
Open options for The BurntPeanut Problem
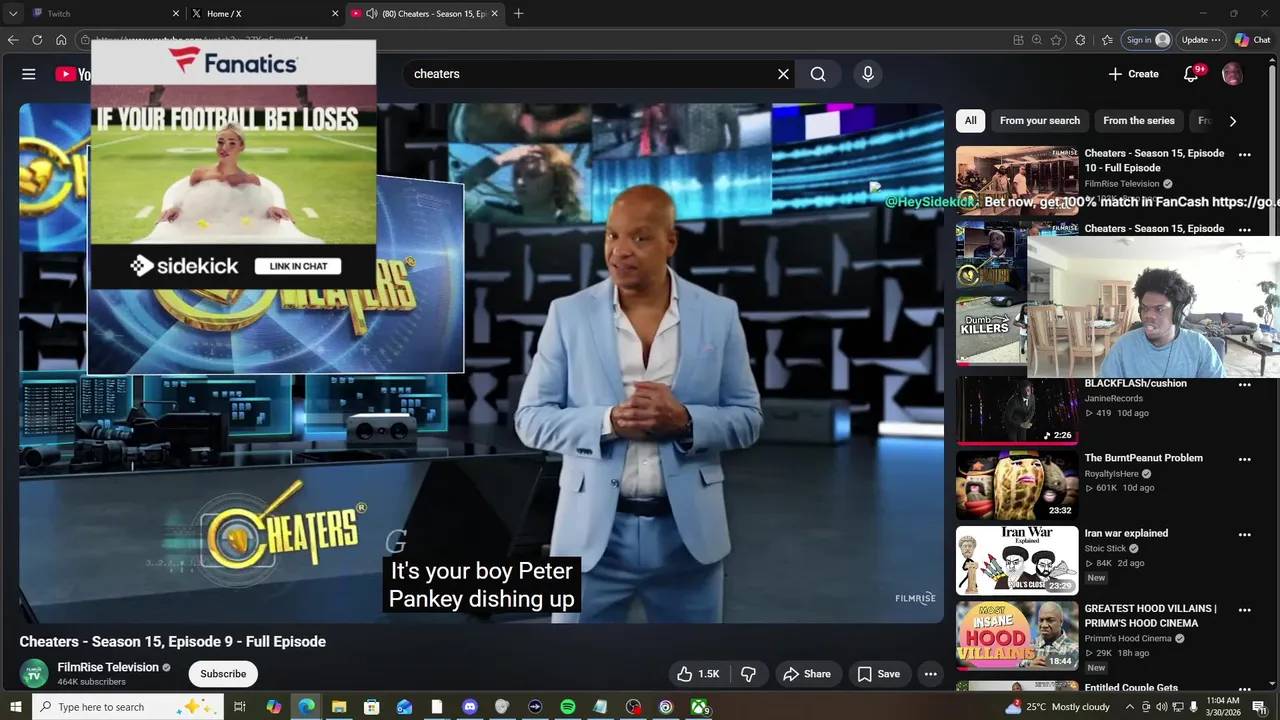coord(1245,460)
